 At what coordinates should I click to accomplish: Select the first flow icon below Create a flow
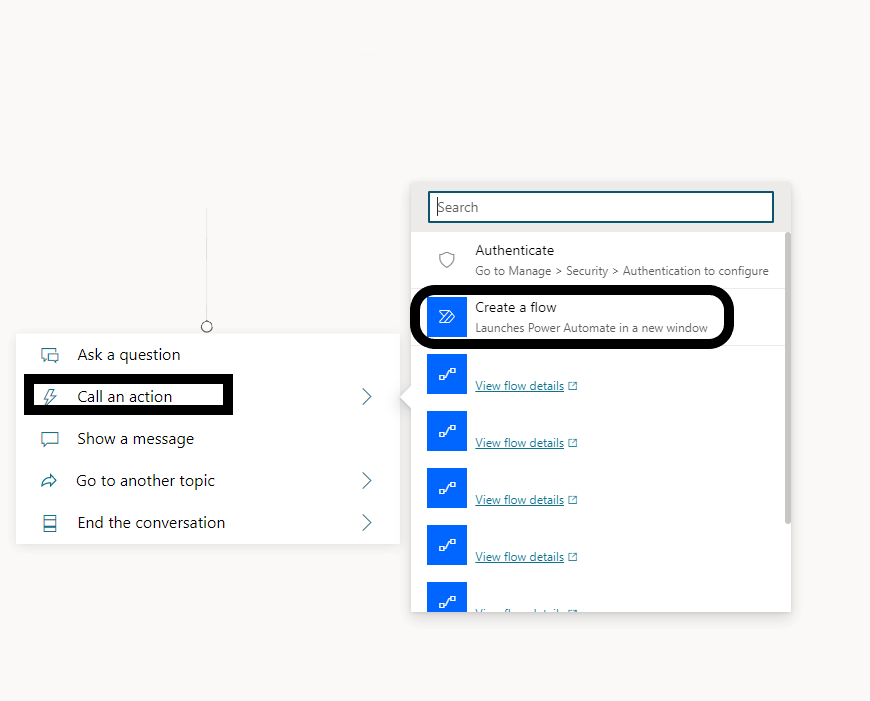tap(447, 374)
